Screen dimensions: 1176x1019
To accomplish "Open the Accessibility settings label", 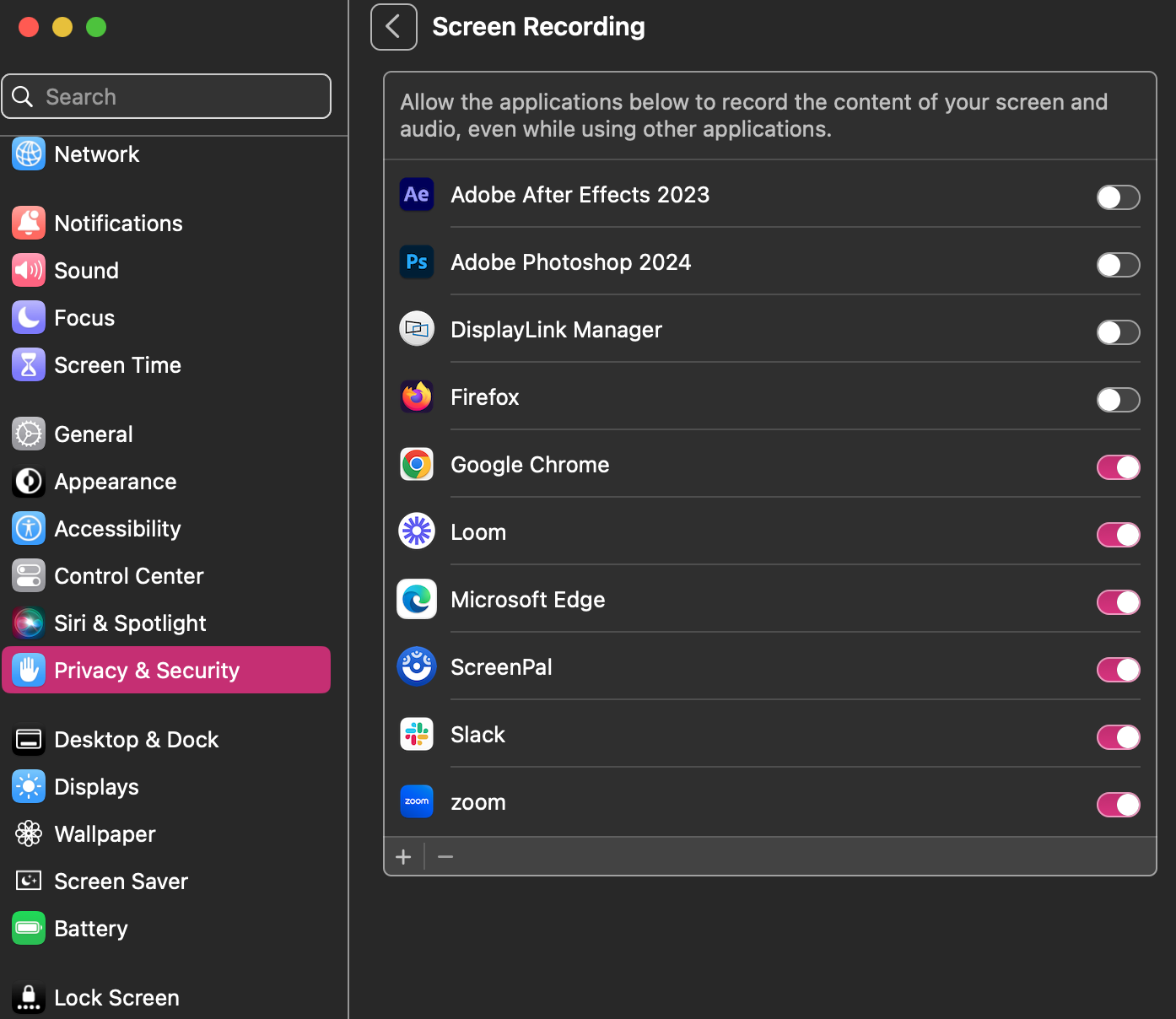I will coord(118,528).
